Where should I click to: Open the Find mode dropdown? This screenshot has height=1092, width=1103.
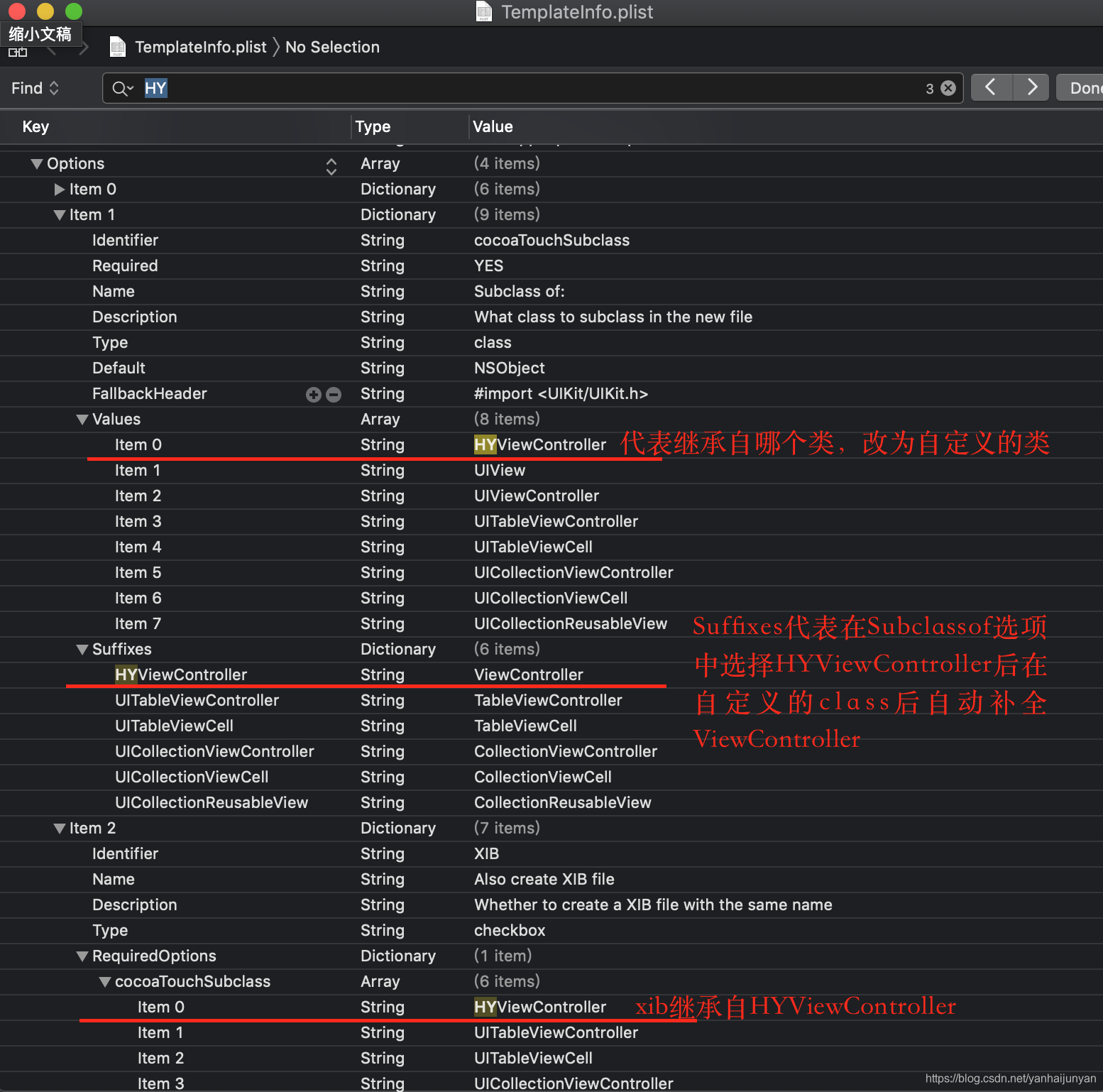coord(35,88)
